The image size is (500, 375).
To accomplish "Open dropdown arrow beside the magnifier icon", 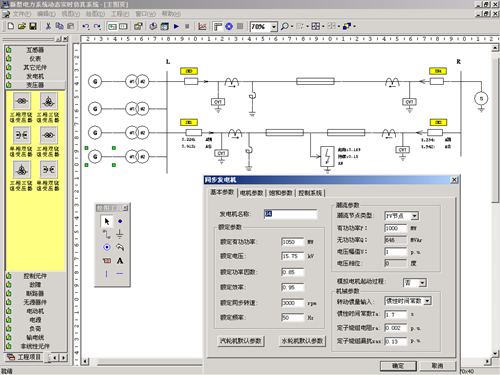I will [292, 26].
